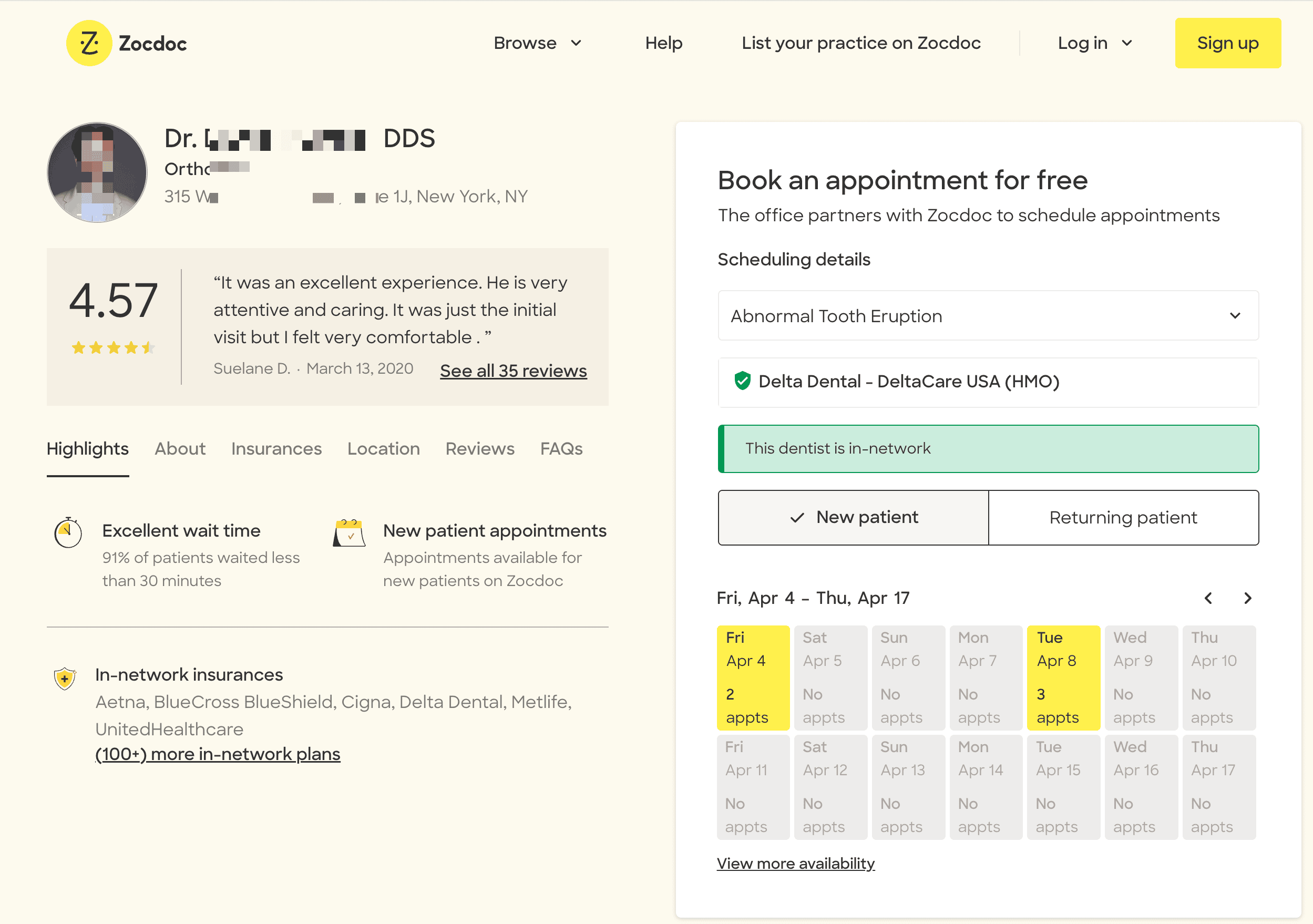Select Tue Apr 8 with 3 appts
Image resolution: width=1313 pixels, height=924 pixels.
(x=1063, y=677)
